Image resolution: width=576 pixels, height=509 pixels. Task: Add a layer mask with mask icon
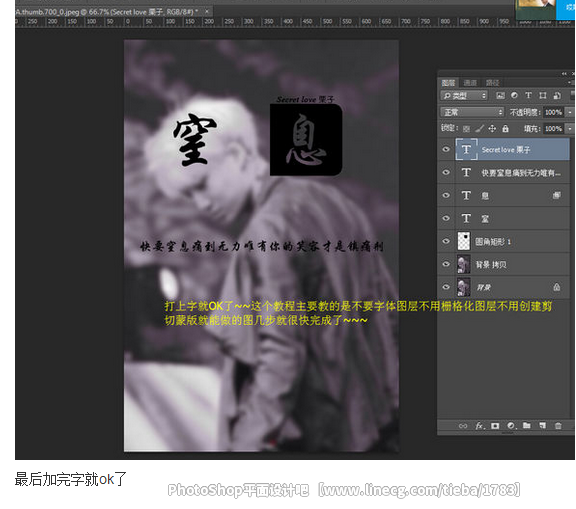click(x=495, y=426)
